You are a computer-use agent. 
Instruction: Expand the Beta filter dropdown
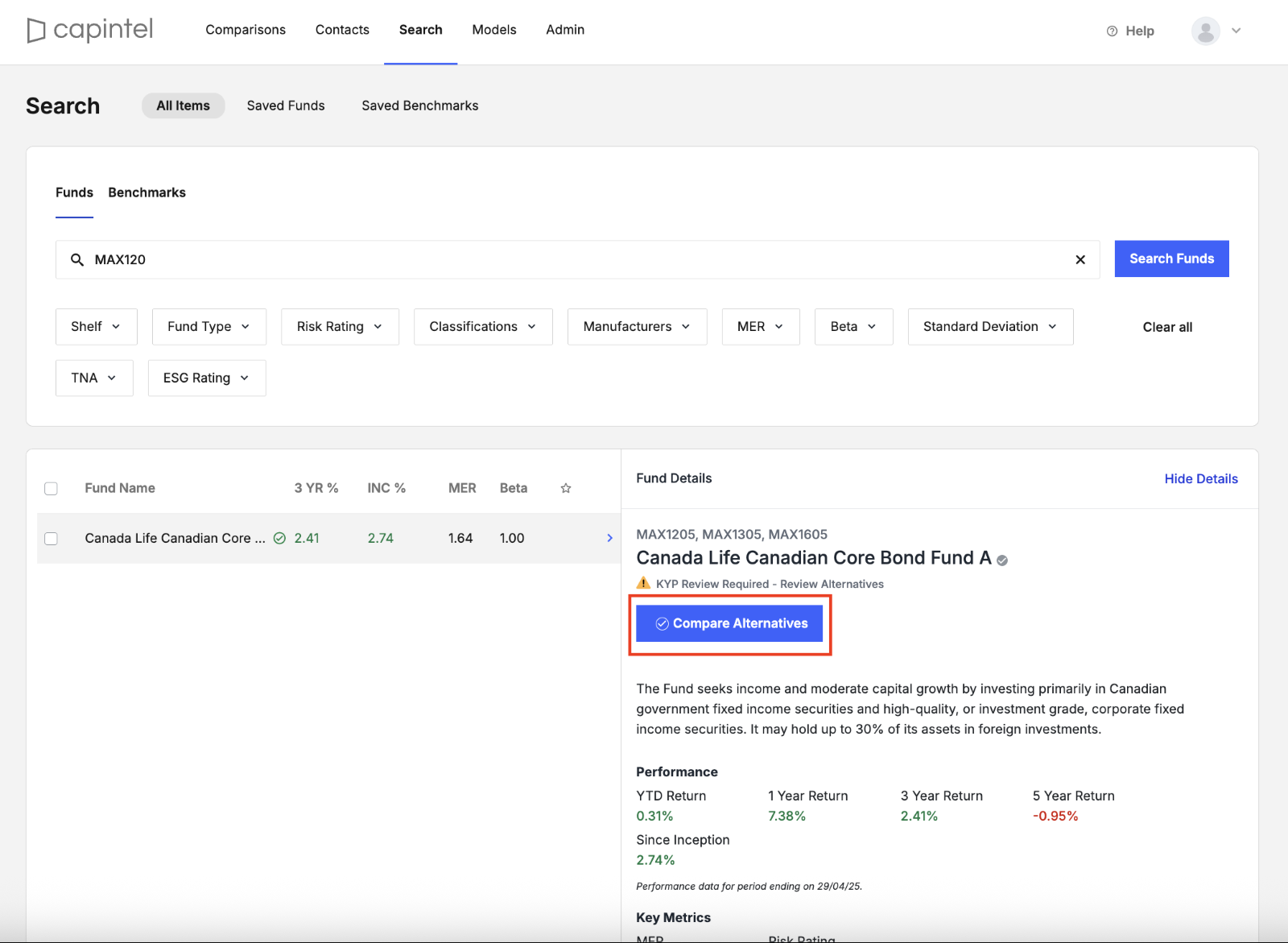click(x=854, y=326)
